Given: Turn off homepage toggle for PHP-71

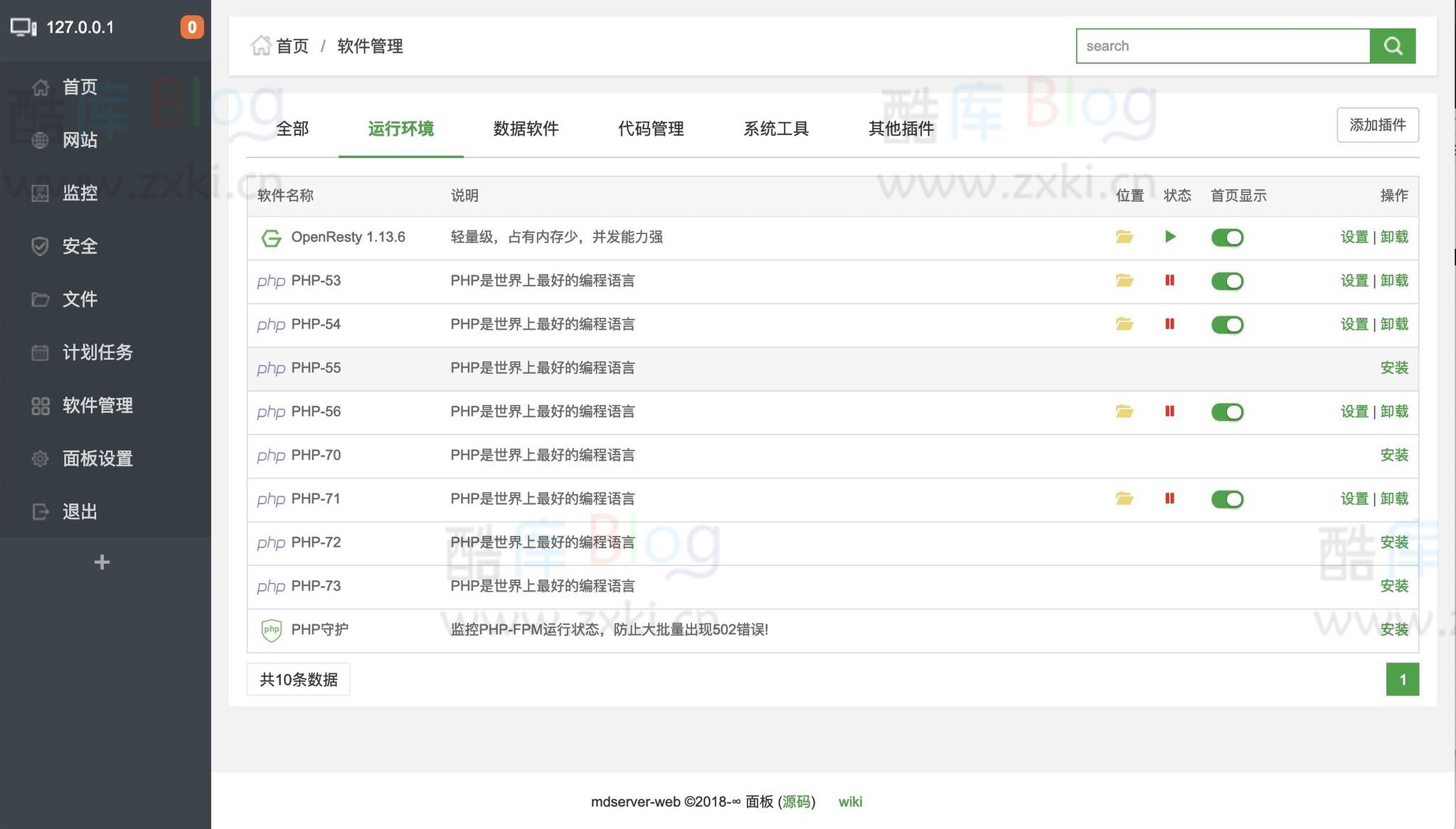Looking at the screenshot, I should pos(1227,498).
